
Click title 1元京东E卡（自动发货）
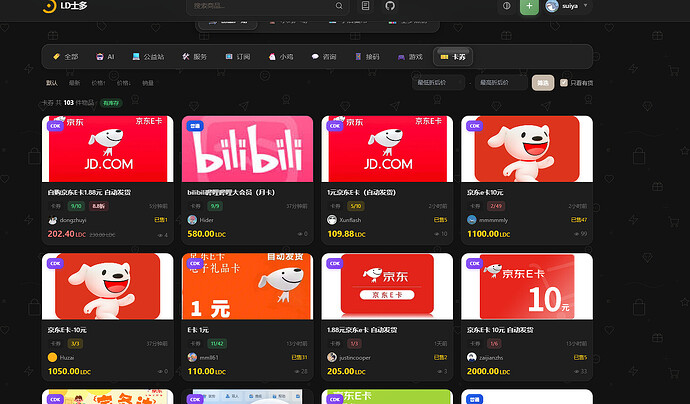361,192
